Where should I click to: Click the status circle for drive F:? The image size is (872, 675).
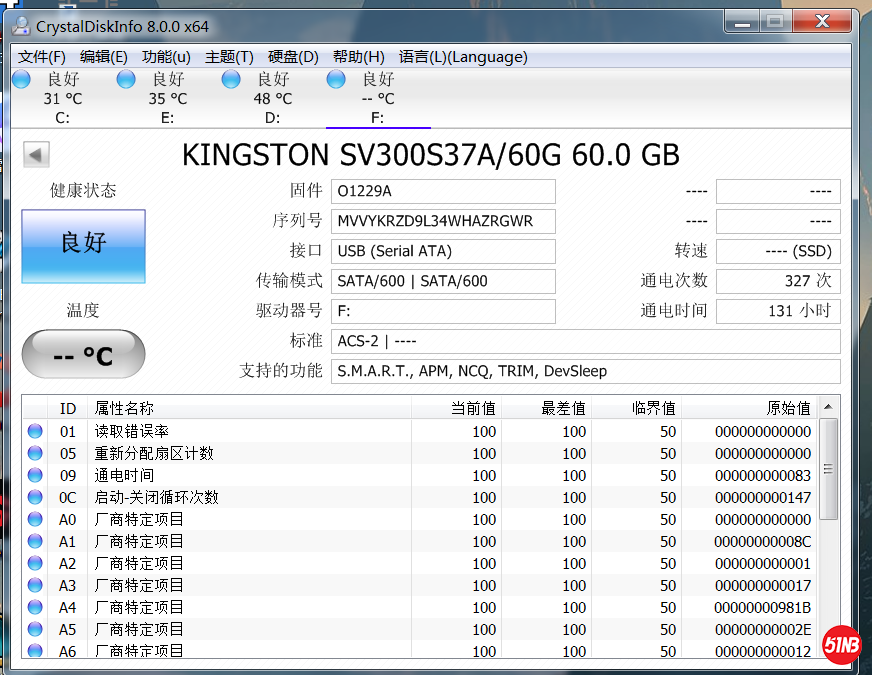[336, 78]
